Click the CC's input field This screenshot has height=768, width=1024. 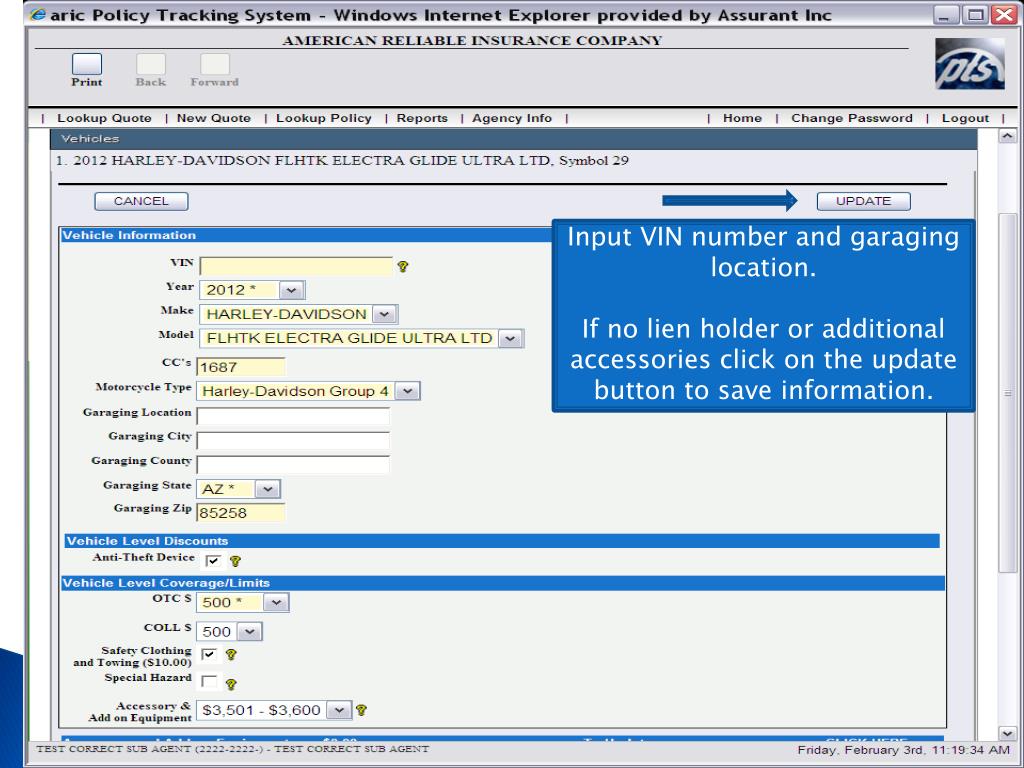[x=241, y=367]
